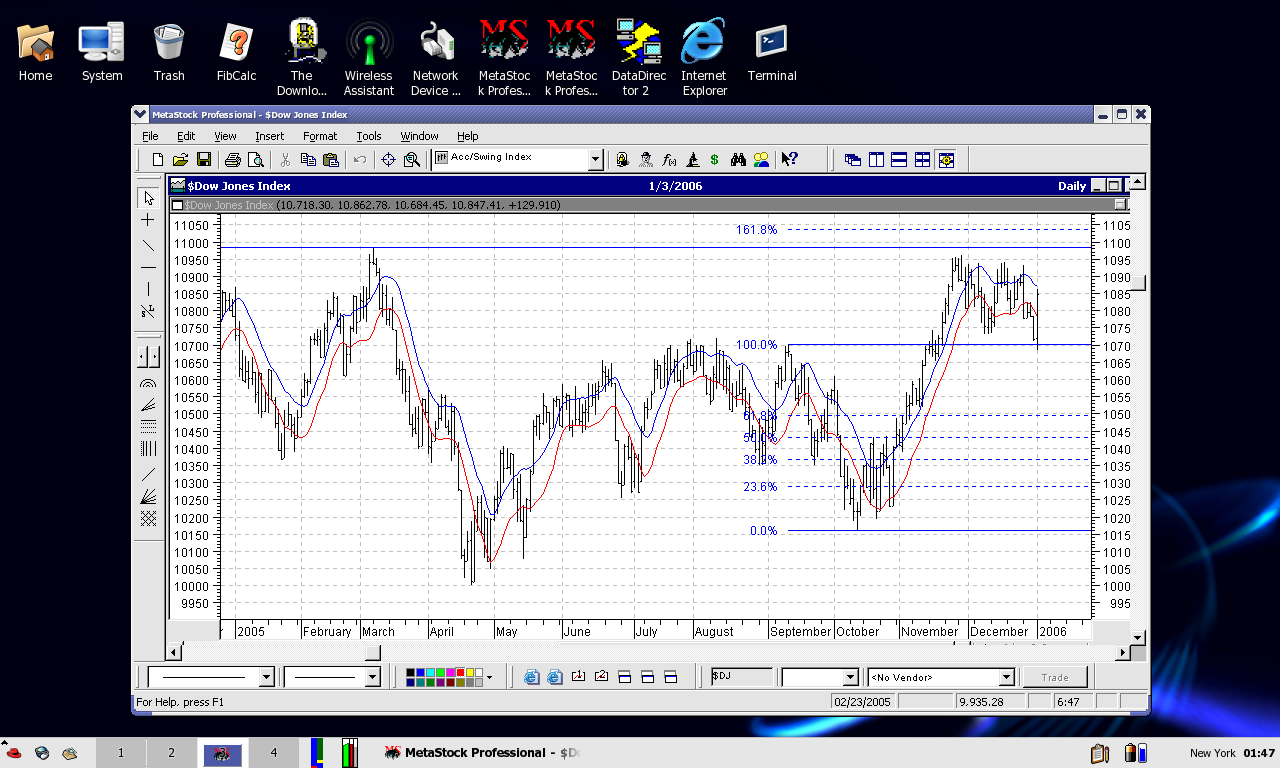Screen dimensions: 1280x768
Task: Toggle the highlighted layout button at toolbar end
Action: pos(946,159)
